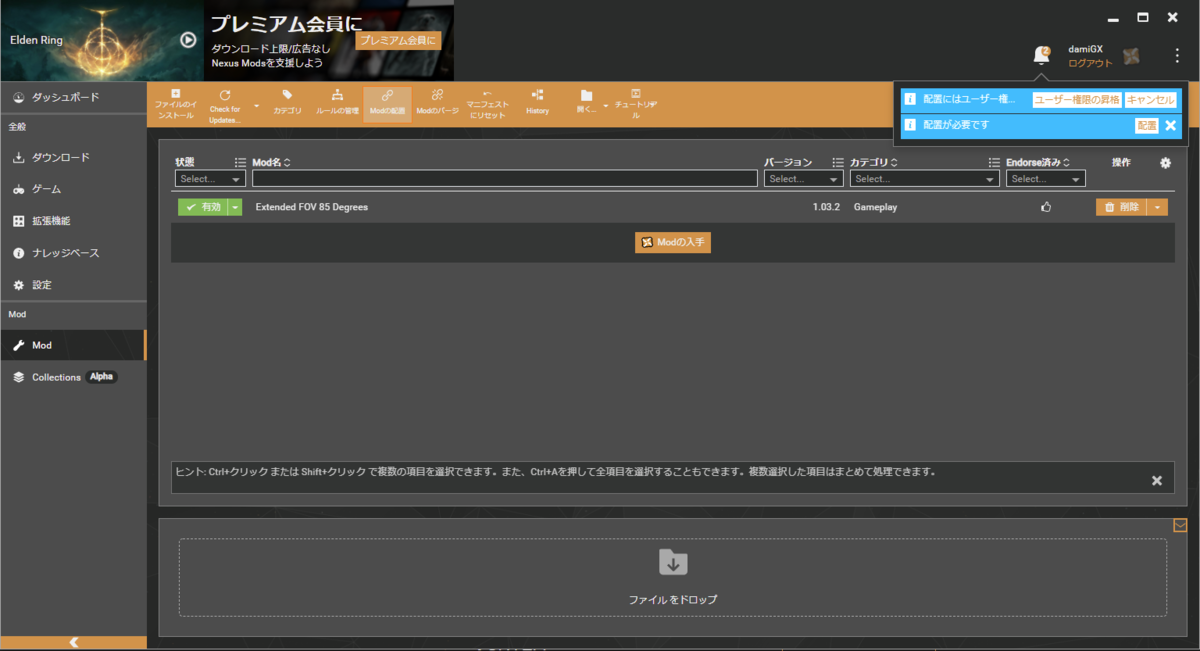
Task: Expand the 開く dropdown arrow
Action: click(x=606, y=105)
